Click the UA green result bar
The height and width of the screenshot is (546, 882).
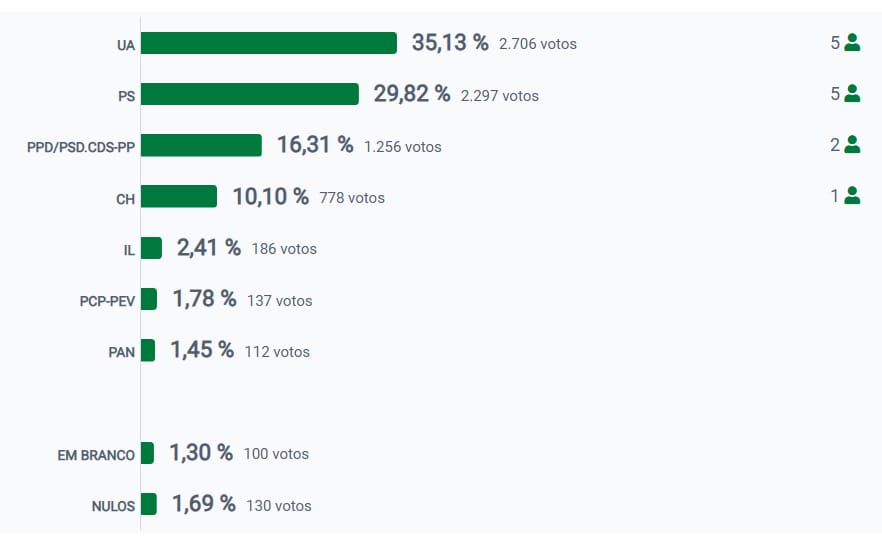pyautogui.click(x=269, y=43)
